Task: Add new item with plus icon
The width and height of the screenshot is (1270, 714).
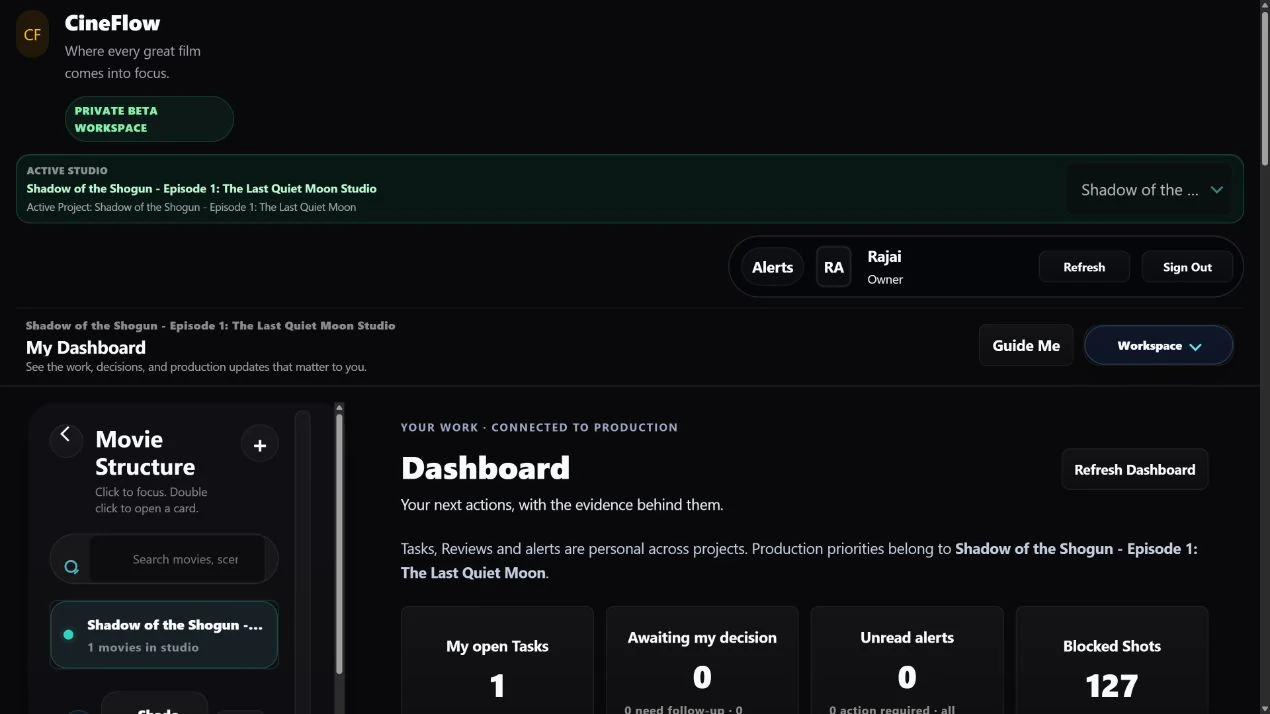Action: [x=260, y=445]
